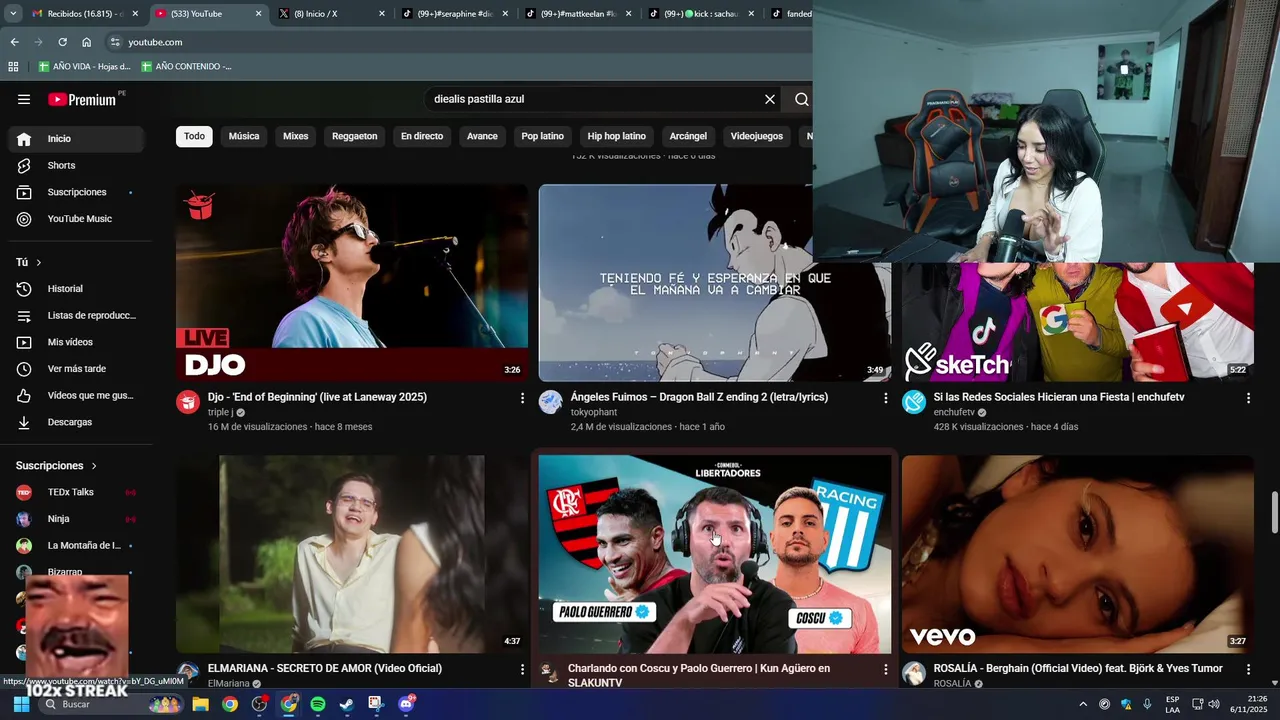Open Shorts in the sidebar
Image resolution: width=1280 pixels, height=720 pixels.
coord(76,165)
